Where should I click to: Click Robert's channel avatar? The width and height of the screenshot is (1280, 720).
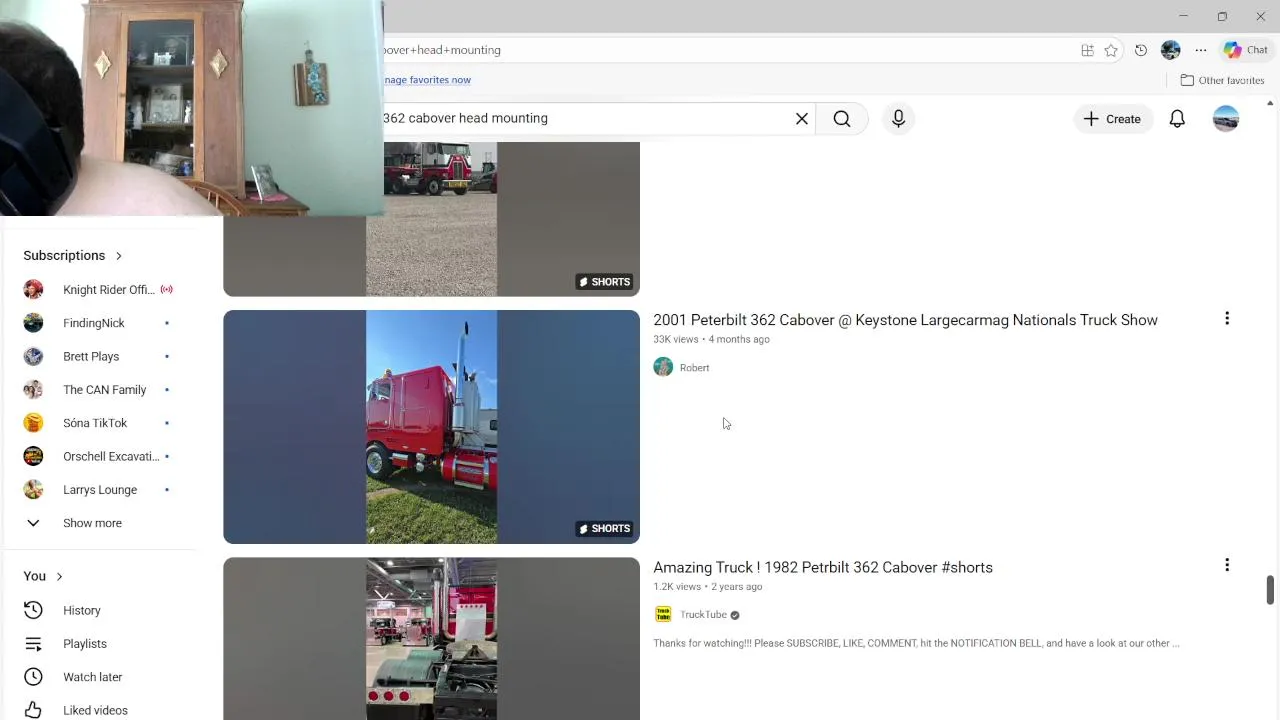[x=663, y=367]
